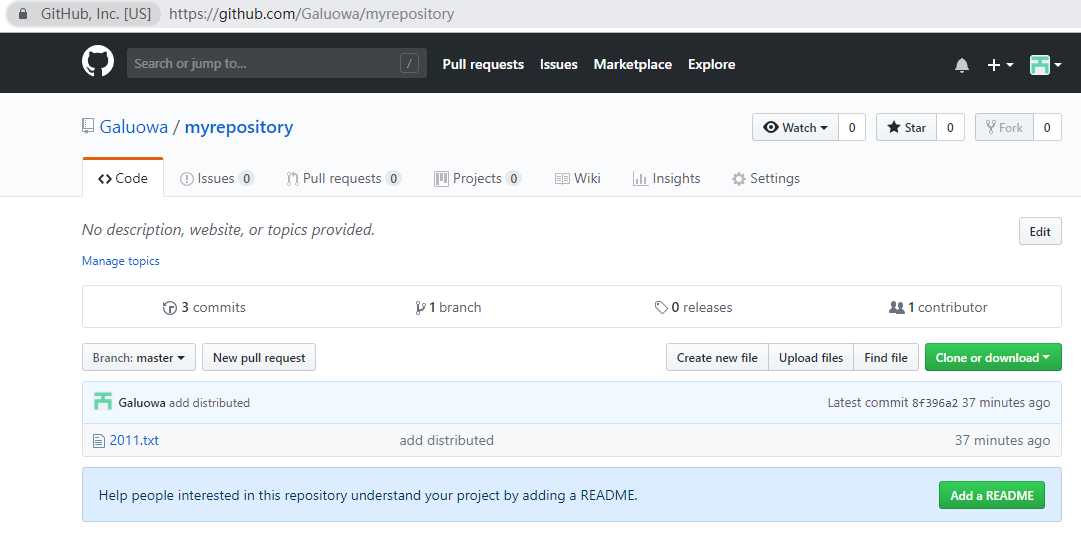The width and height of the screenshot is (1081, 536).
Task: Click Manage topics link
Action: (x=121, y=261)
